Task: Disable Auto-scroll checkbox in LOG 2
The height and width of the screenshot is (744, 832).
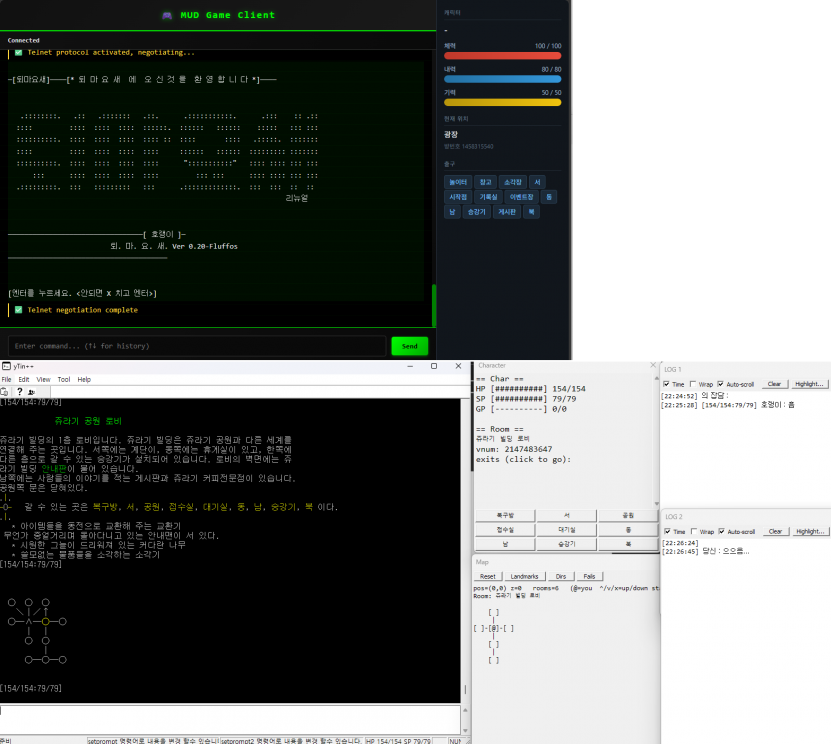Action: (722, 531)
